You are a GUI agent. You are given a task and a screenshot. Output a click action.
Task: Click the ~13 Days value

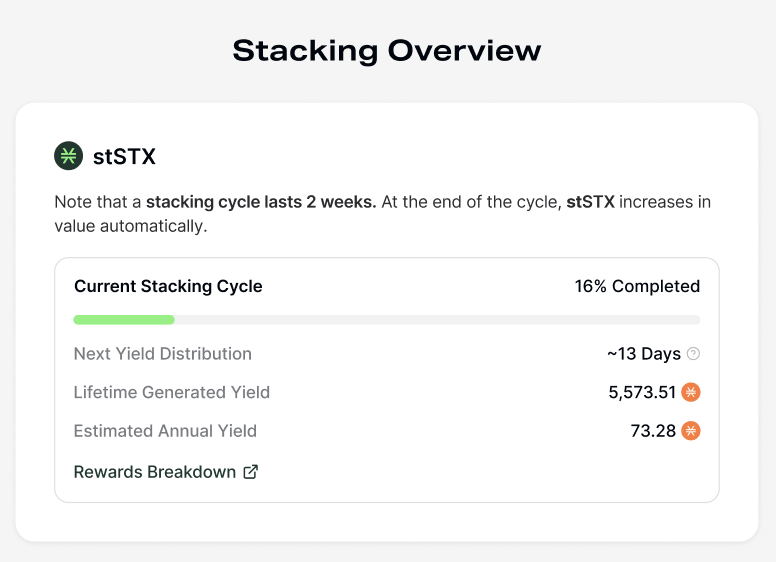[x=644, y=354]
